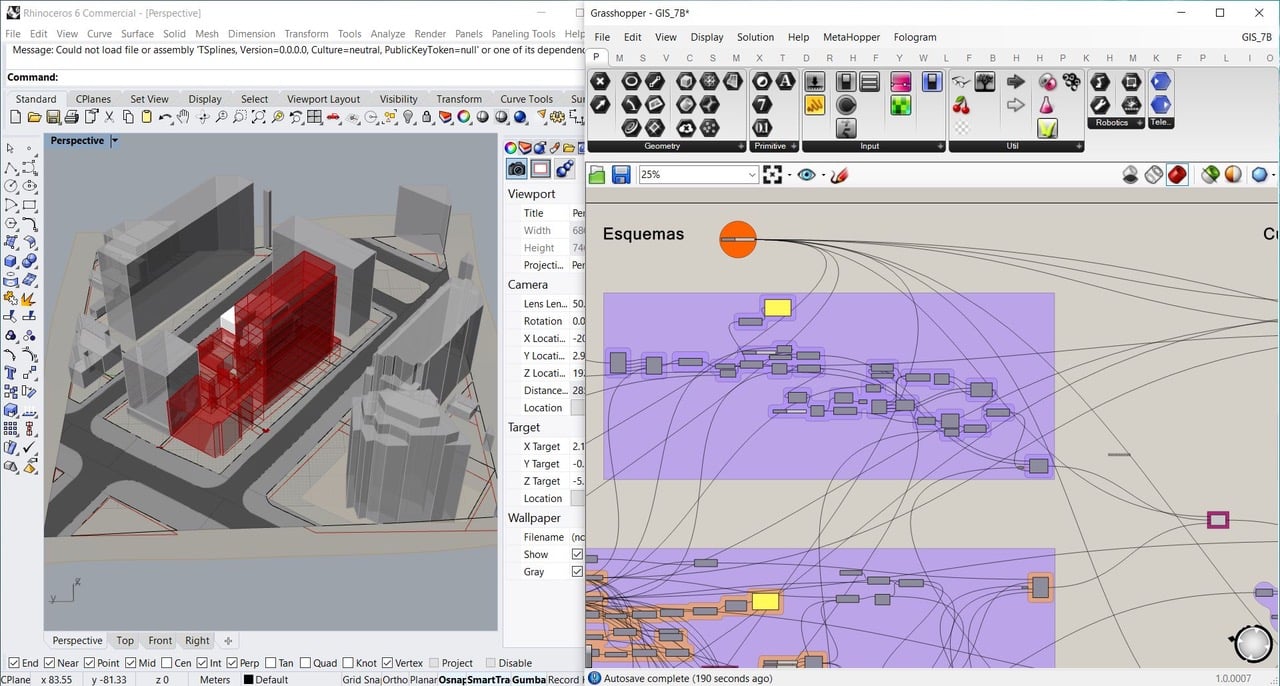This screenshot has width=1280, height=686.
Task: Click the Zoom Extents icon in Grasshopper canvas toolbar
Action: coord(772,175)
